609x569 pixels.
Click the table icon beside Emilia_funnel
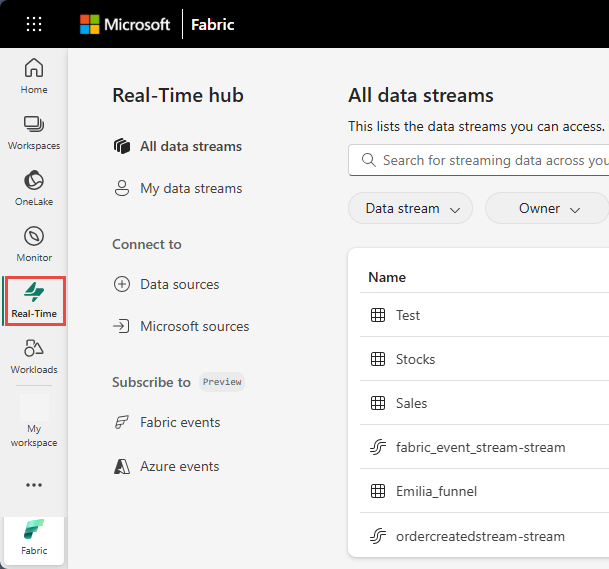pyautogui.click(x=378, y=491)
